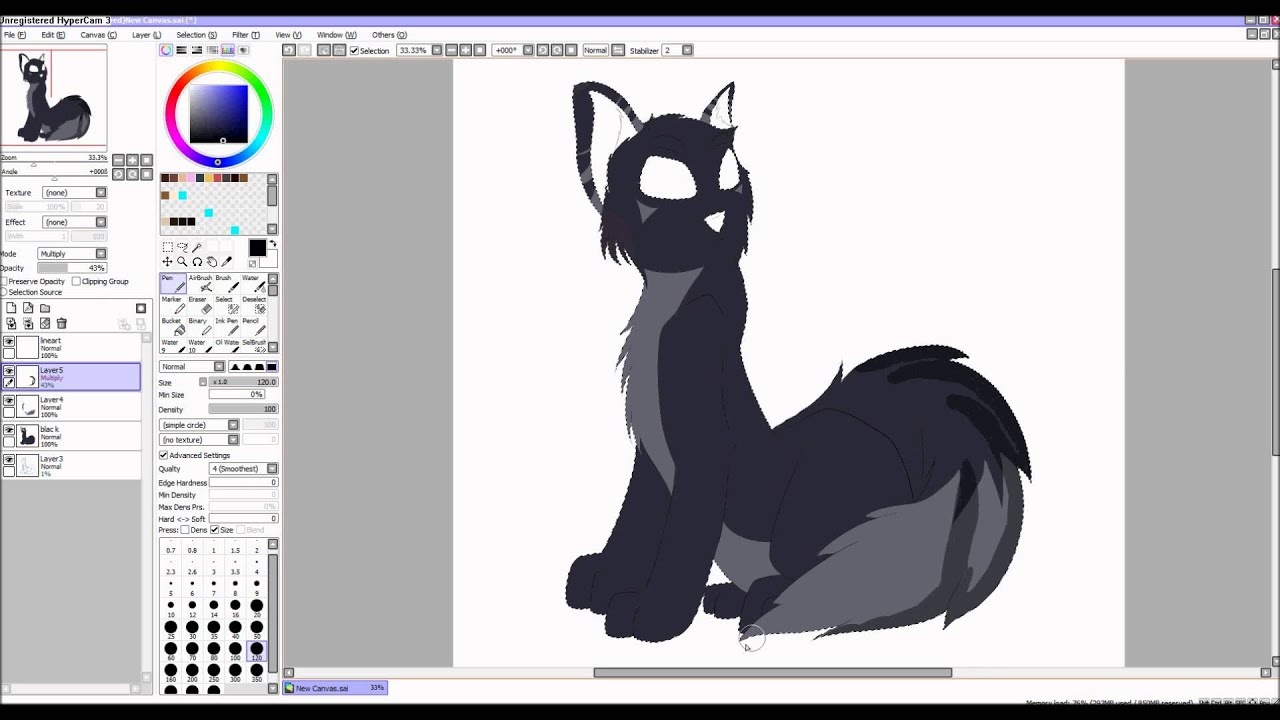Select the Layer4 layer row
The width and height of the screenshot is (1280, 720).
tap(70, 406)
